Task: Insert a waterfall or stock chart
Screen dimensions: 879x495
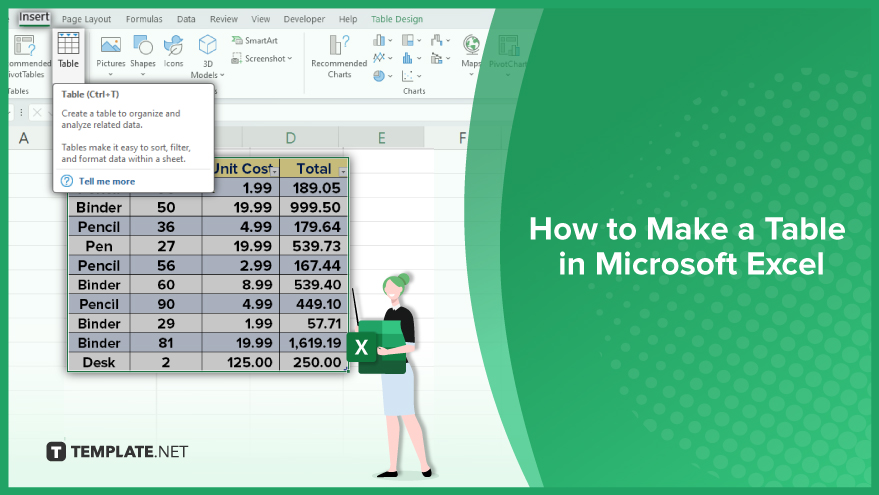Action: [437, 40]
